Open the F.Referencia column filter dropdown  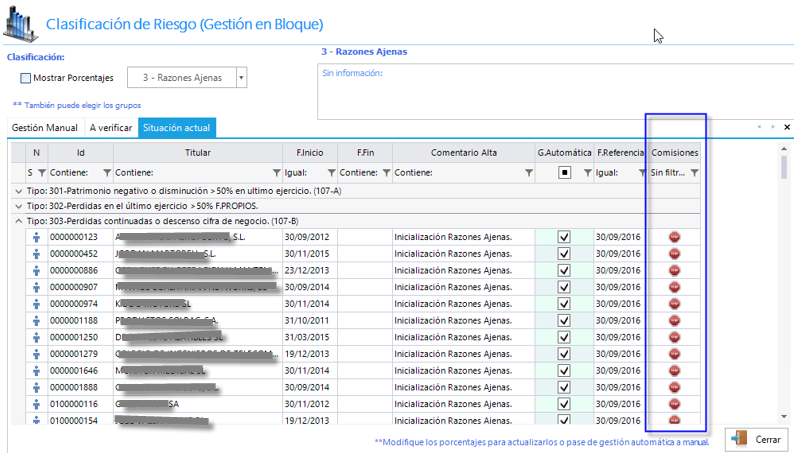point(642,173)
